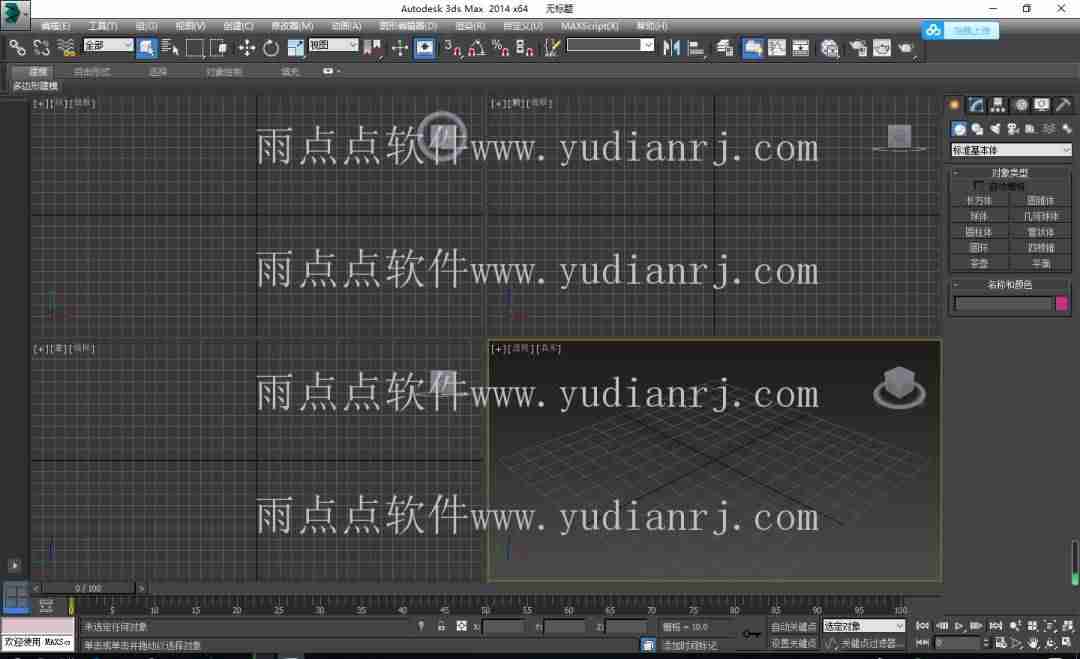The image size is (1080, 659).
Task: Switch to the Create command panel tab
Action: (955, 105)
